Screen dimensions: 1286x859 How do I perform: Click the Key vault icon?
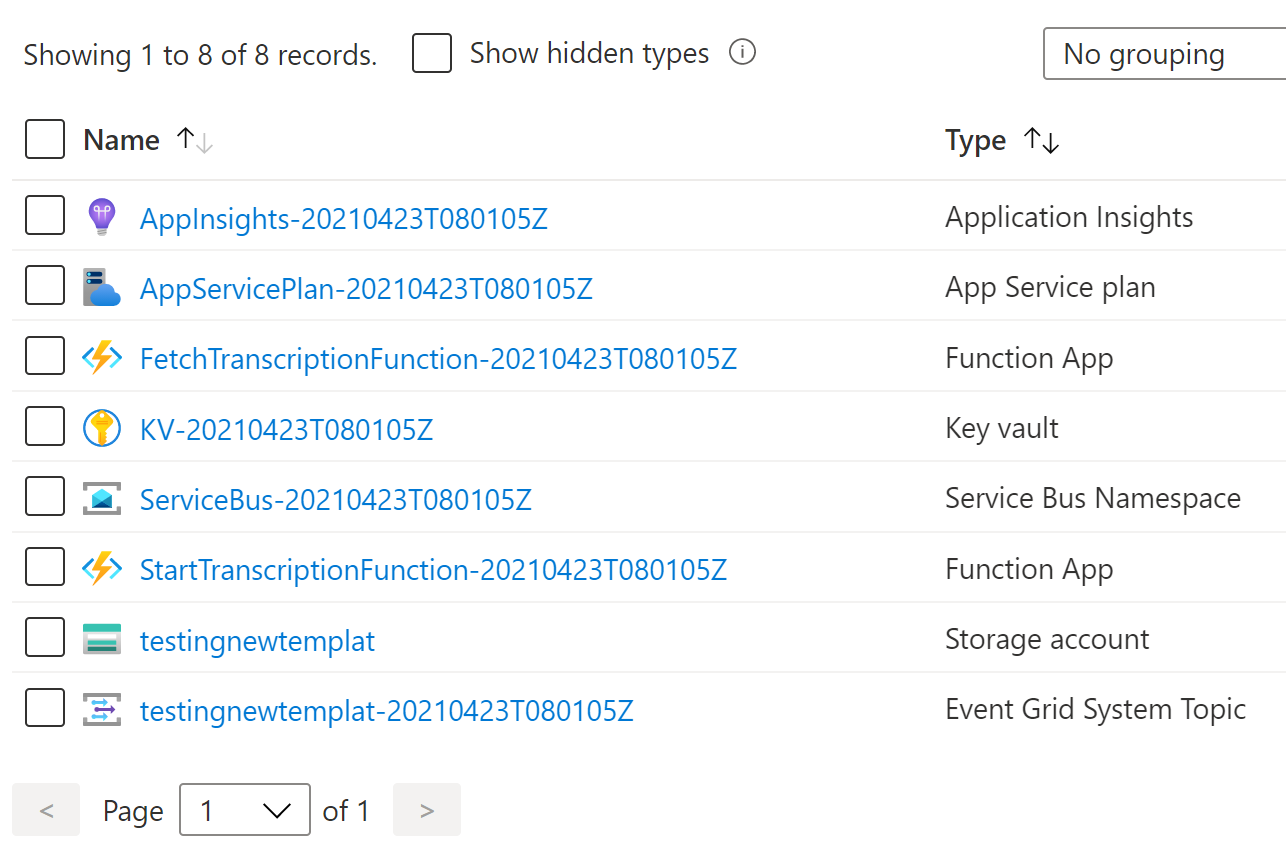click(x=101, y=429)
